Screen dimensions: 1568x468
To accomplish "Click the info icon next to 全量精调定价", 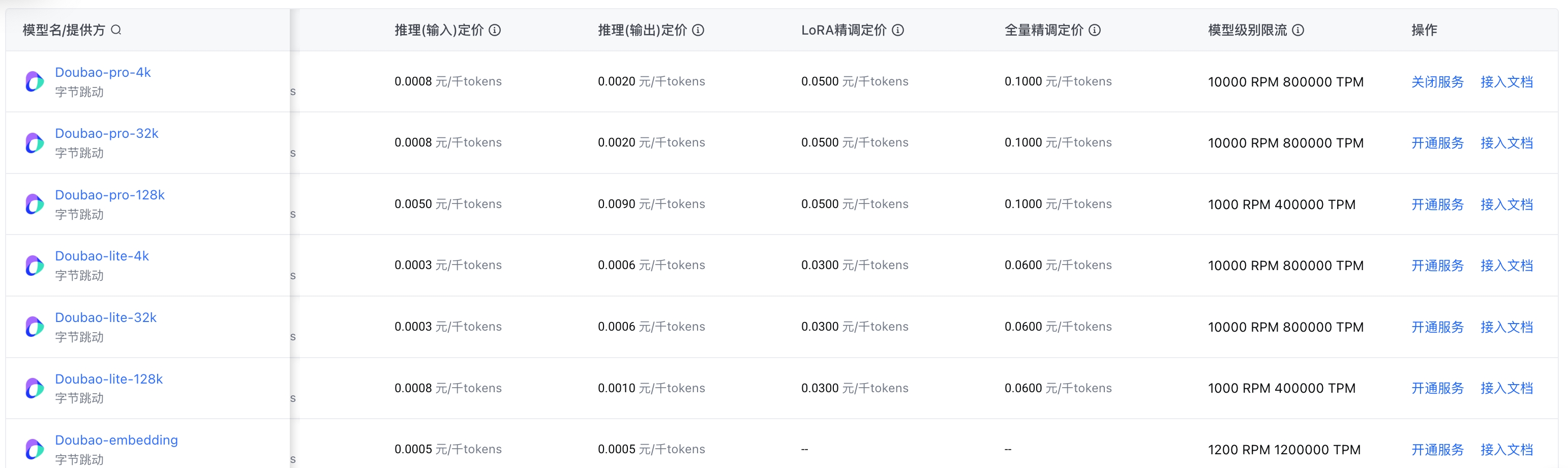I will coord(1095,30).
